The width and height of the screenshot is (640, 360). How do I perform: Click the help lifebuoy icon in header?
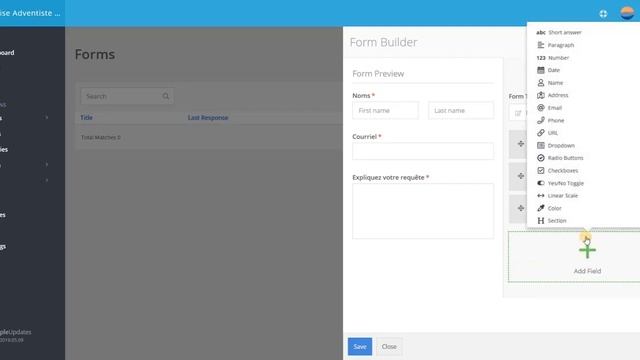pyautogui.click(x=603, y=14)
